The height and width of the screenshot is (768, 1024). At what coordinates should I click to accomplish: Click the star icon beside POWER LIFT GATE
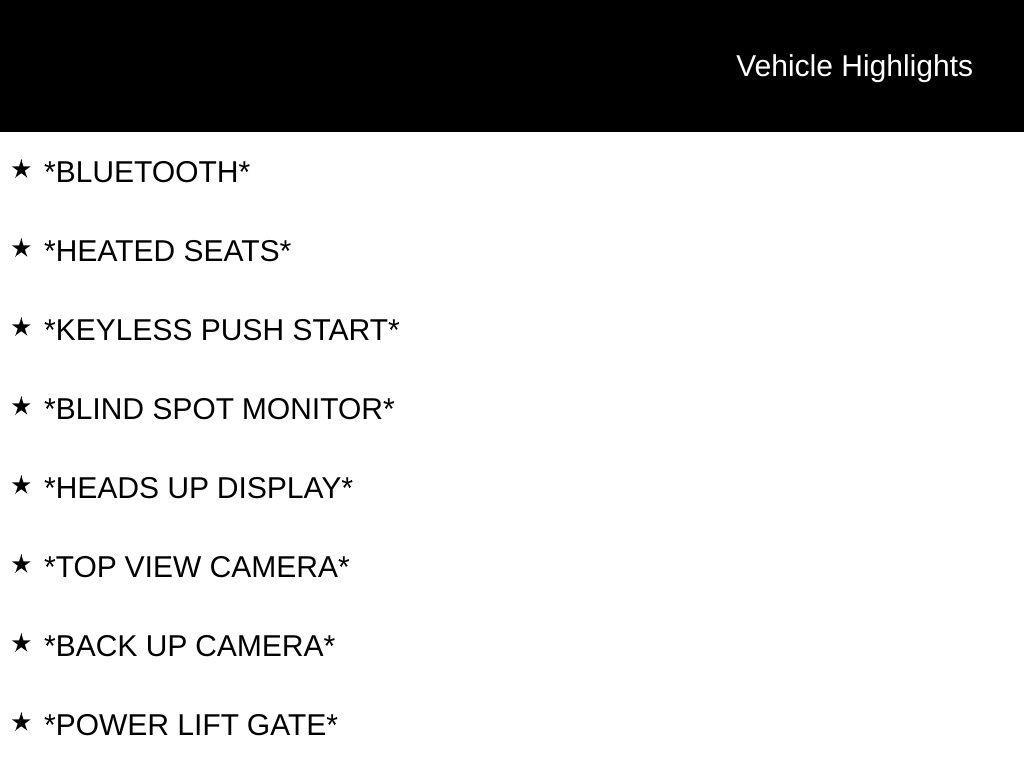point(21,722)
